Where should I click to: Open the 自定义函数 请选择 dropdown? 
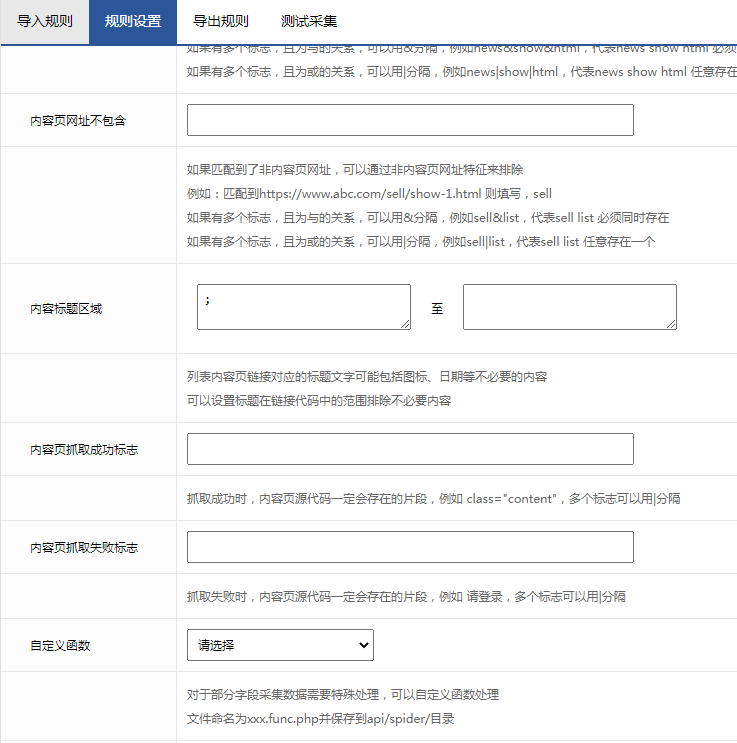click(280, 645)
